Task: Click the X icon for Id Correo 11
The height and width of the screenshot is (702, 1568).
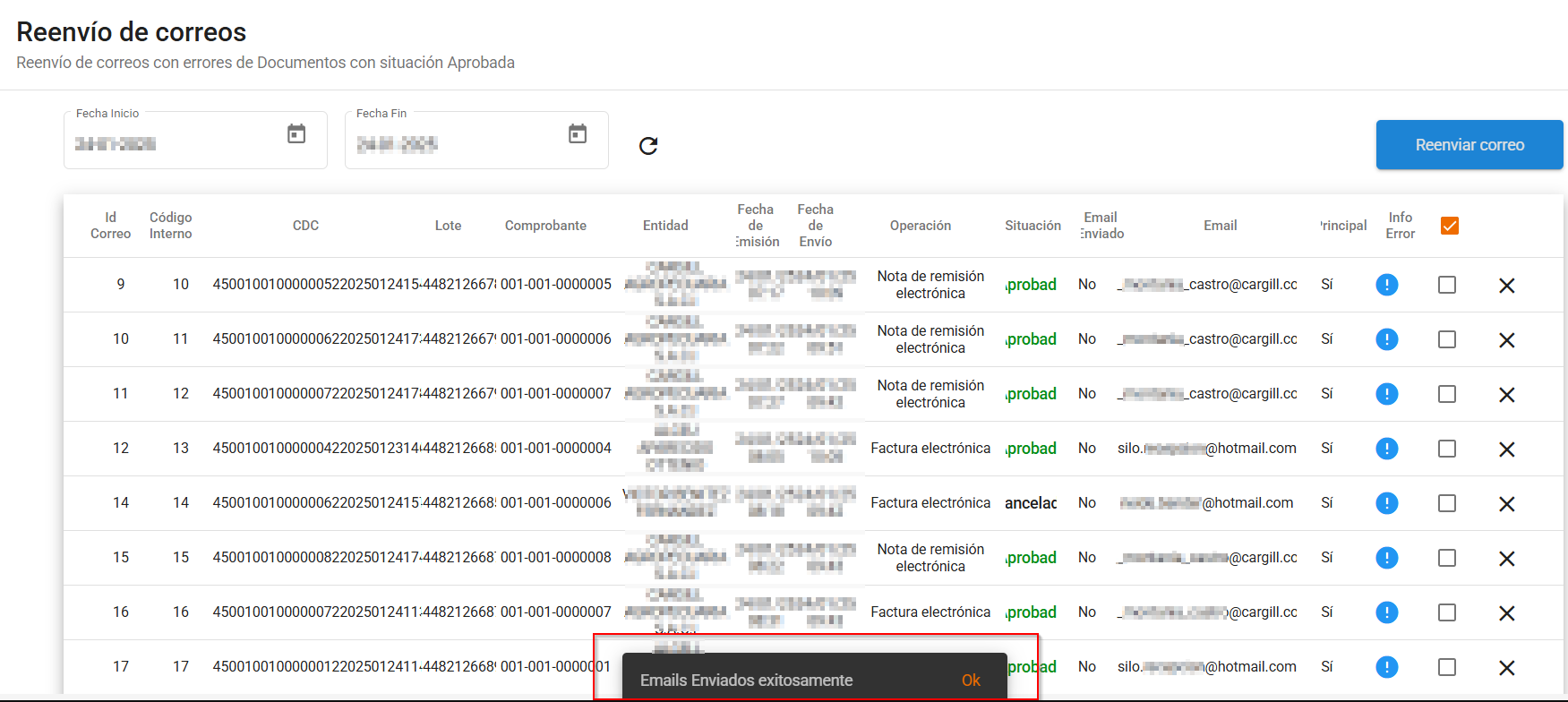Action: [x=1507, y=395]
